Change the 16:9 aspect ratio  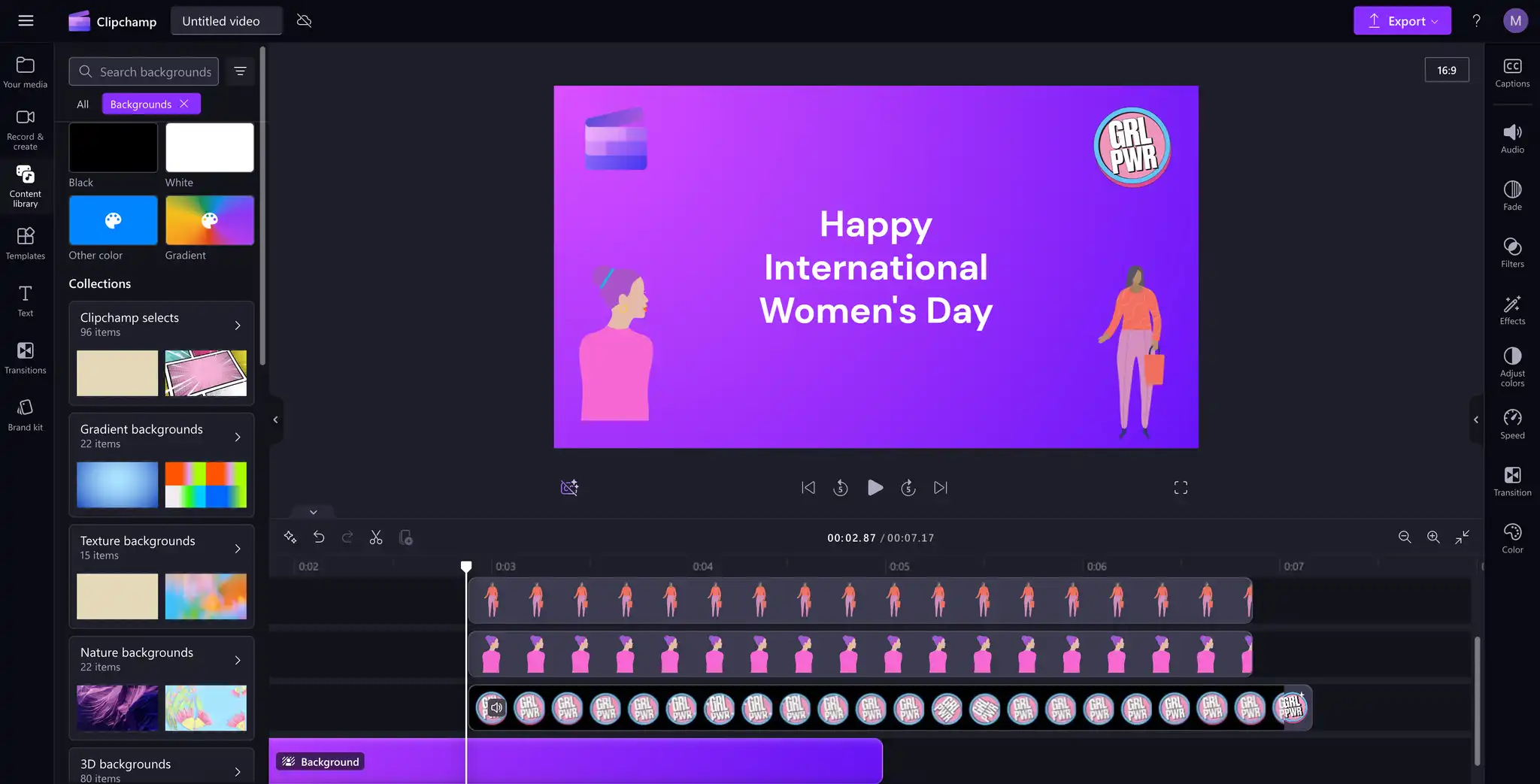pos(1447,70)
